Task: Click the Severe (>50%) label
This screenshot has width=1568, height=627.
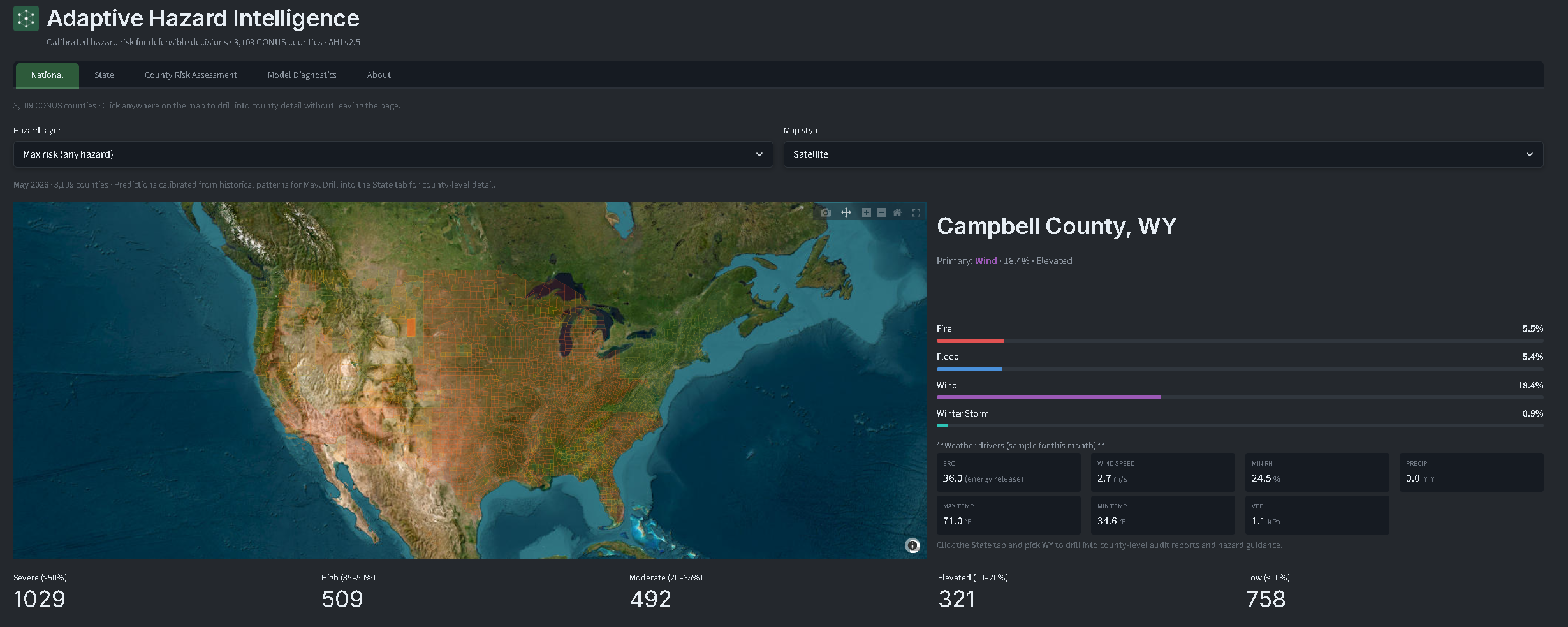Action: (40, 577)
